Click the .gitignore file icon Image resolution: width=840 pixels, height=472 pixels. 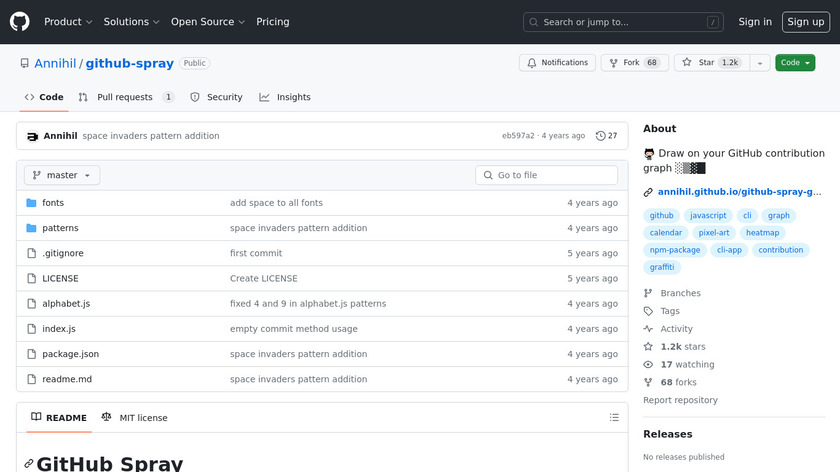click(32, 253)
